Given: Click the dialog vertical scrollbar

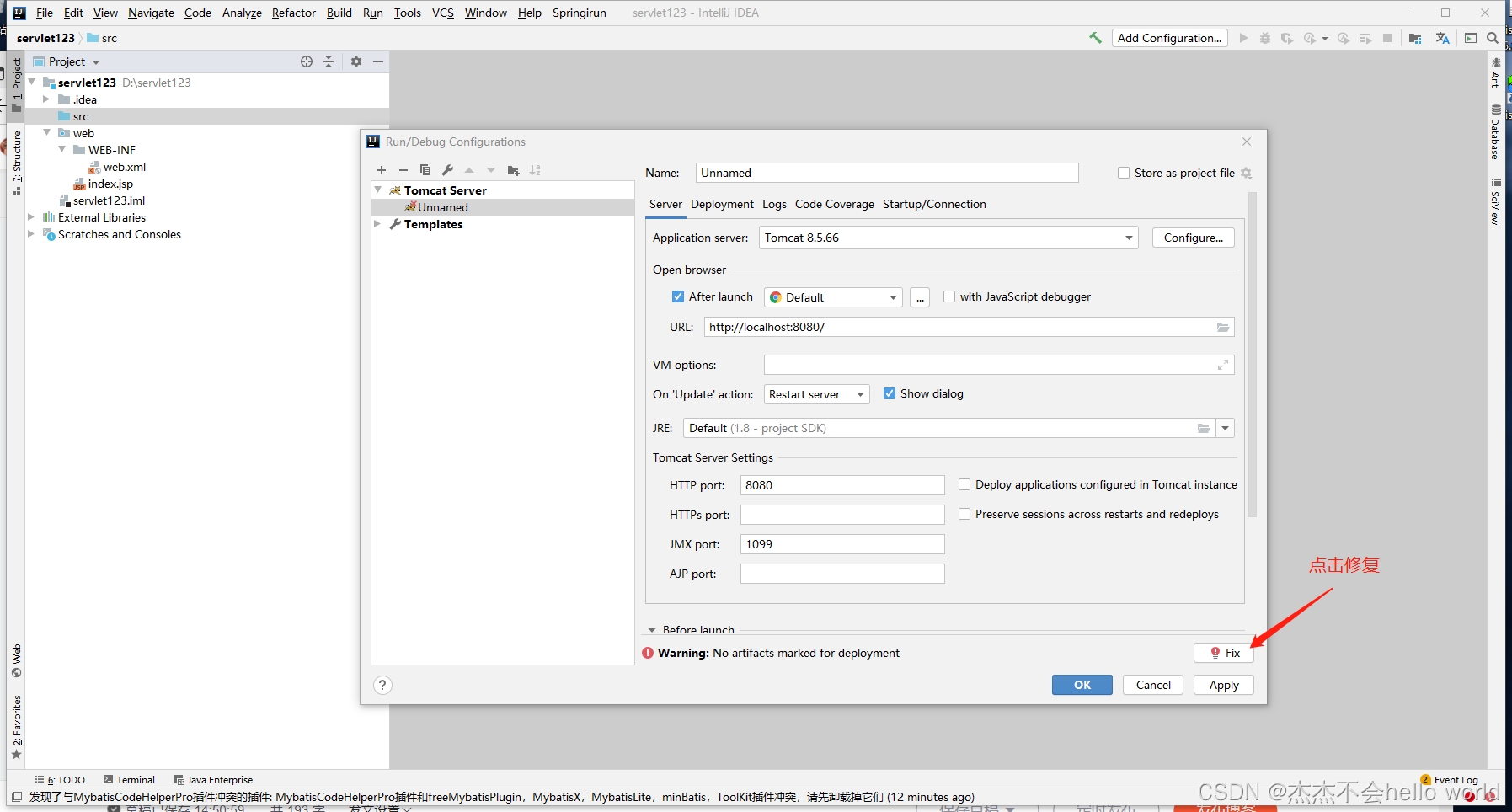Looking at the screenshot, I should point(1252,354).
